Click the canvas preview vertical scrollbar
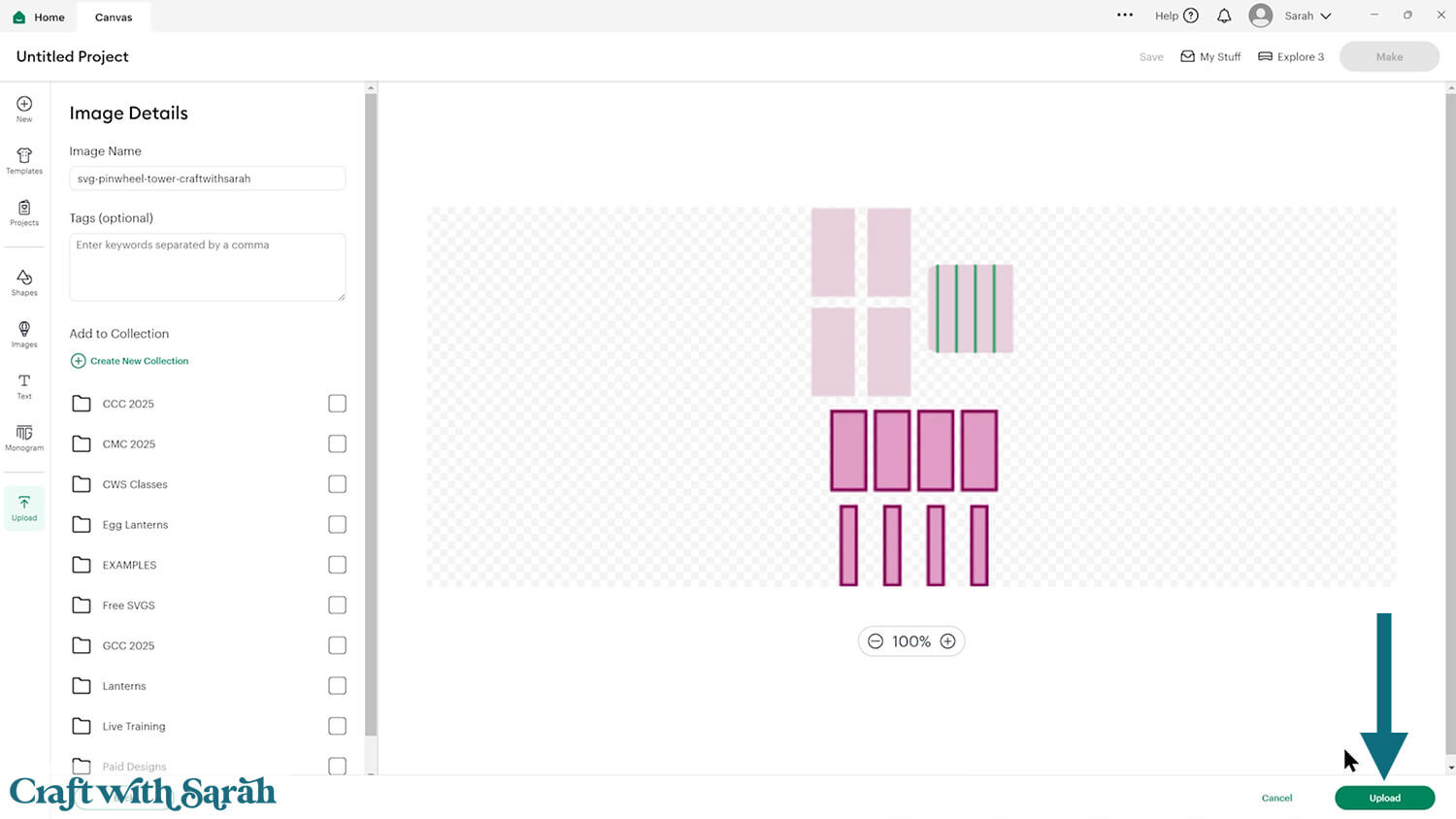 tap(1450, 424)
